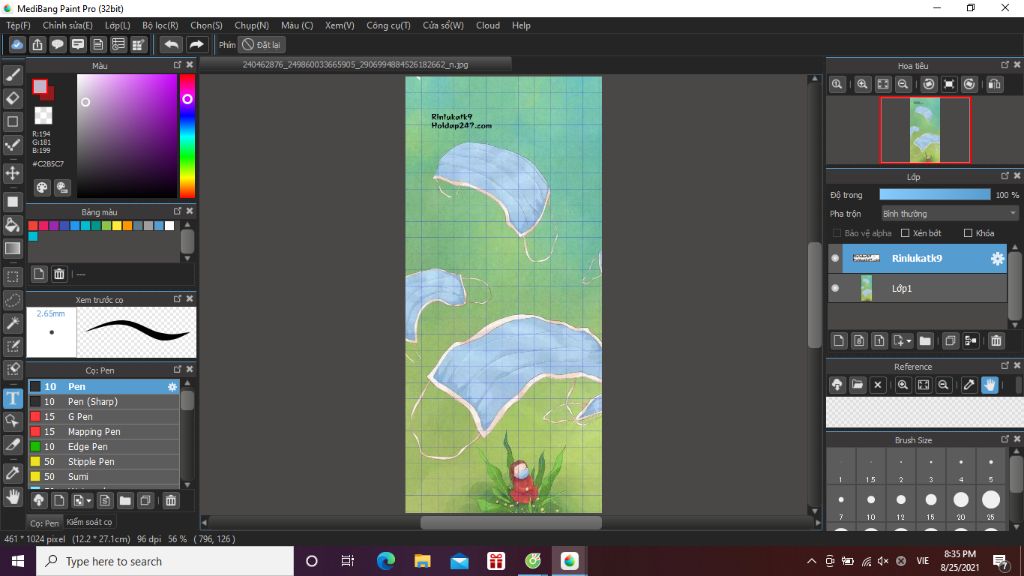Undock the Brush Size panel
The width and height of the screenshot is (1024, 576).
(x=1004, y=440)
